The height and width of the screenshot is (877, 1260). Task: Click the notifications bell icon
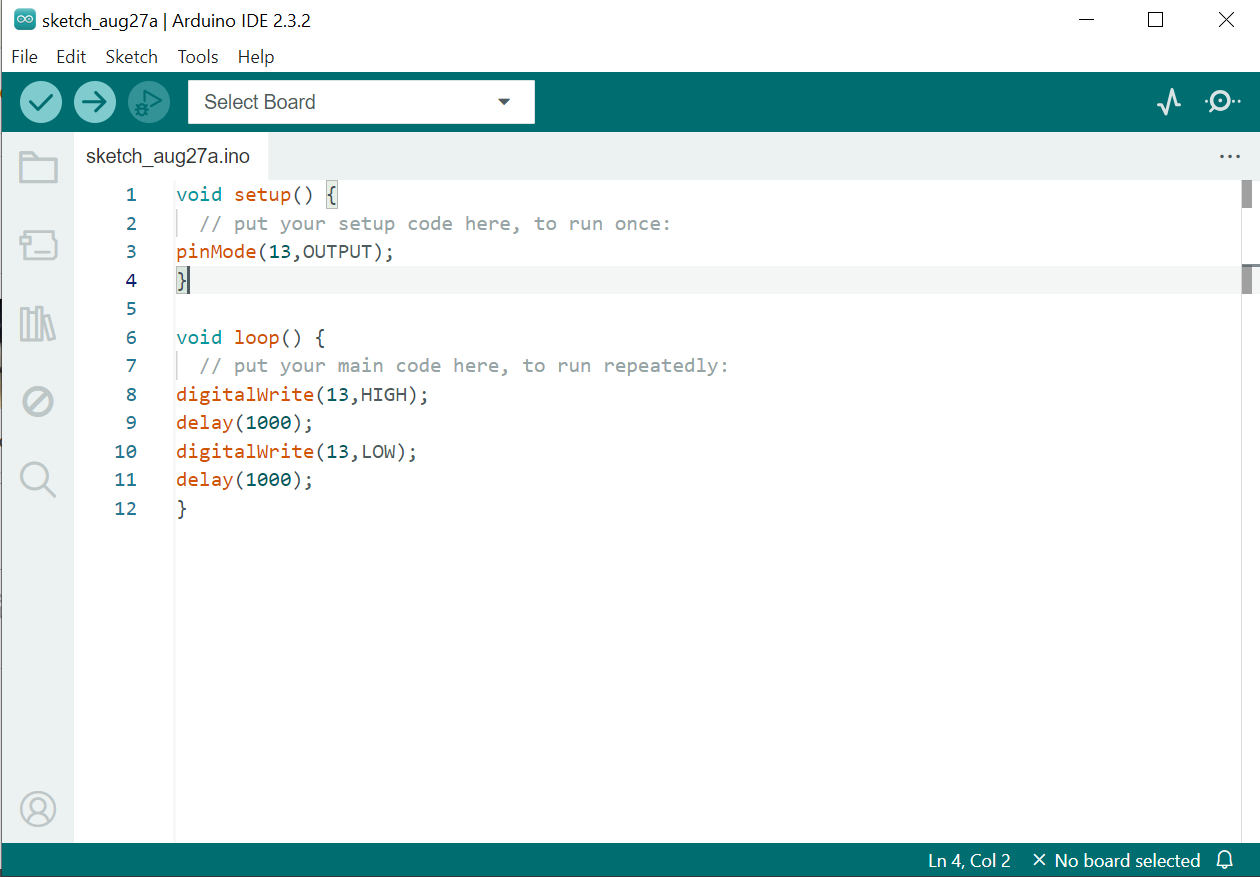pos(1225,860)
